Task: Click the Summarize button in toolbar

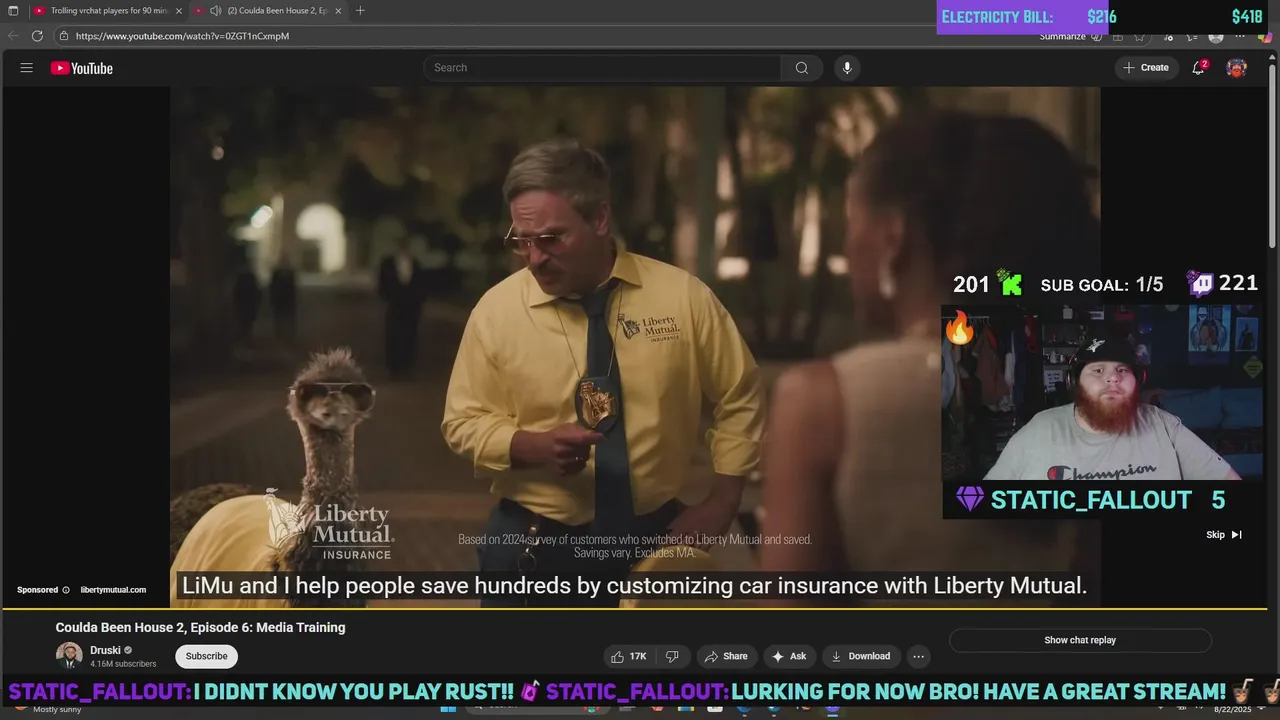Action: pyautogui.click(x=1063, y=36)
